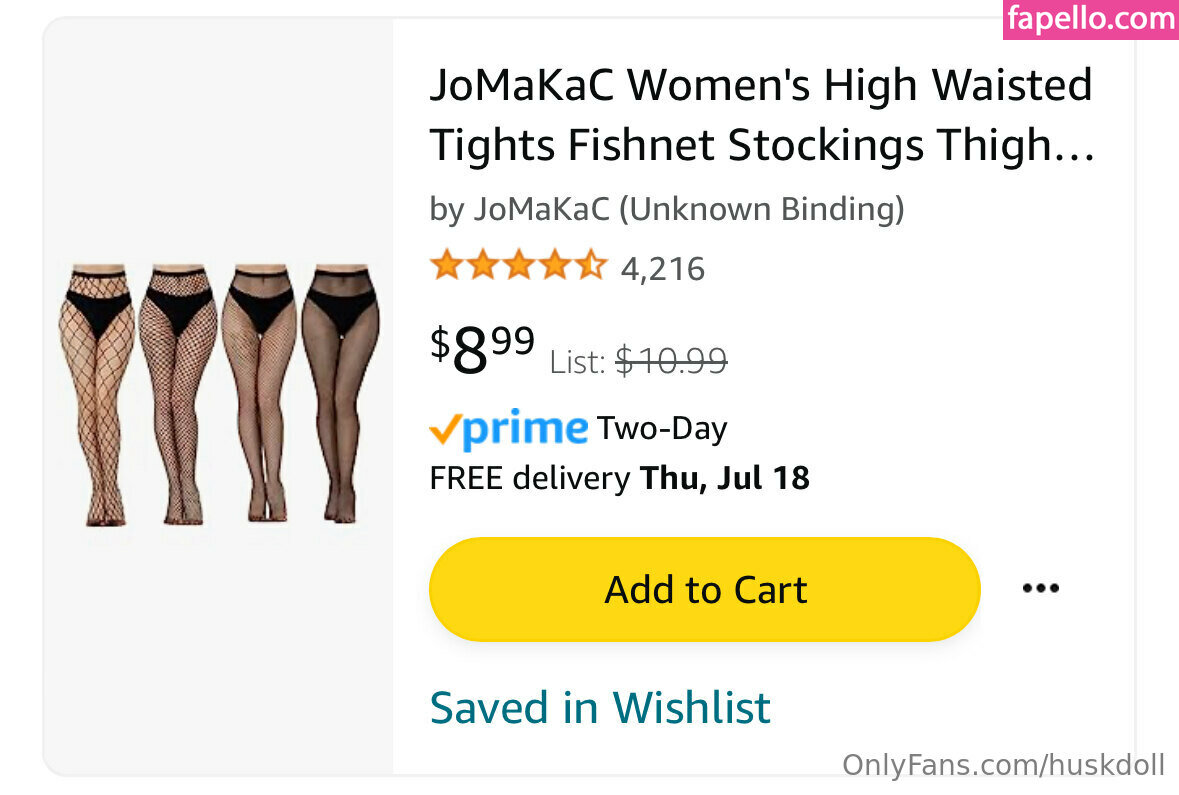Screen dimensions: 1179x795
Task: Open the JoMaKaC fishnet stockings product title
Action: 760,114
